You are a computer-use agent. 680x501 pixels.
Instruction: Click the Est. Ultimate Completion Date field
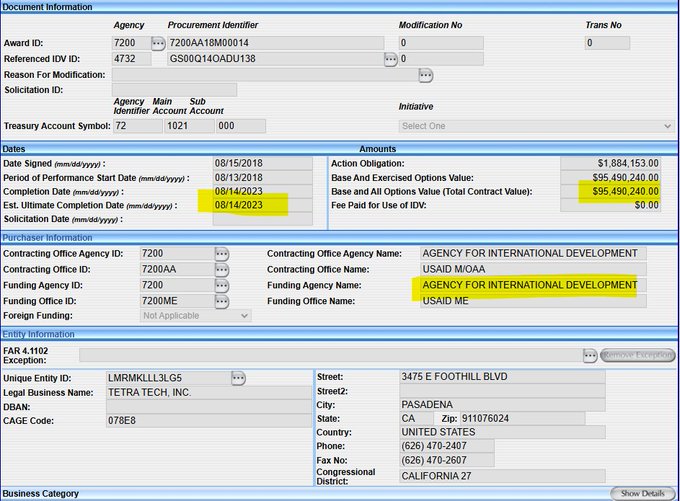248,205
